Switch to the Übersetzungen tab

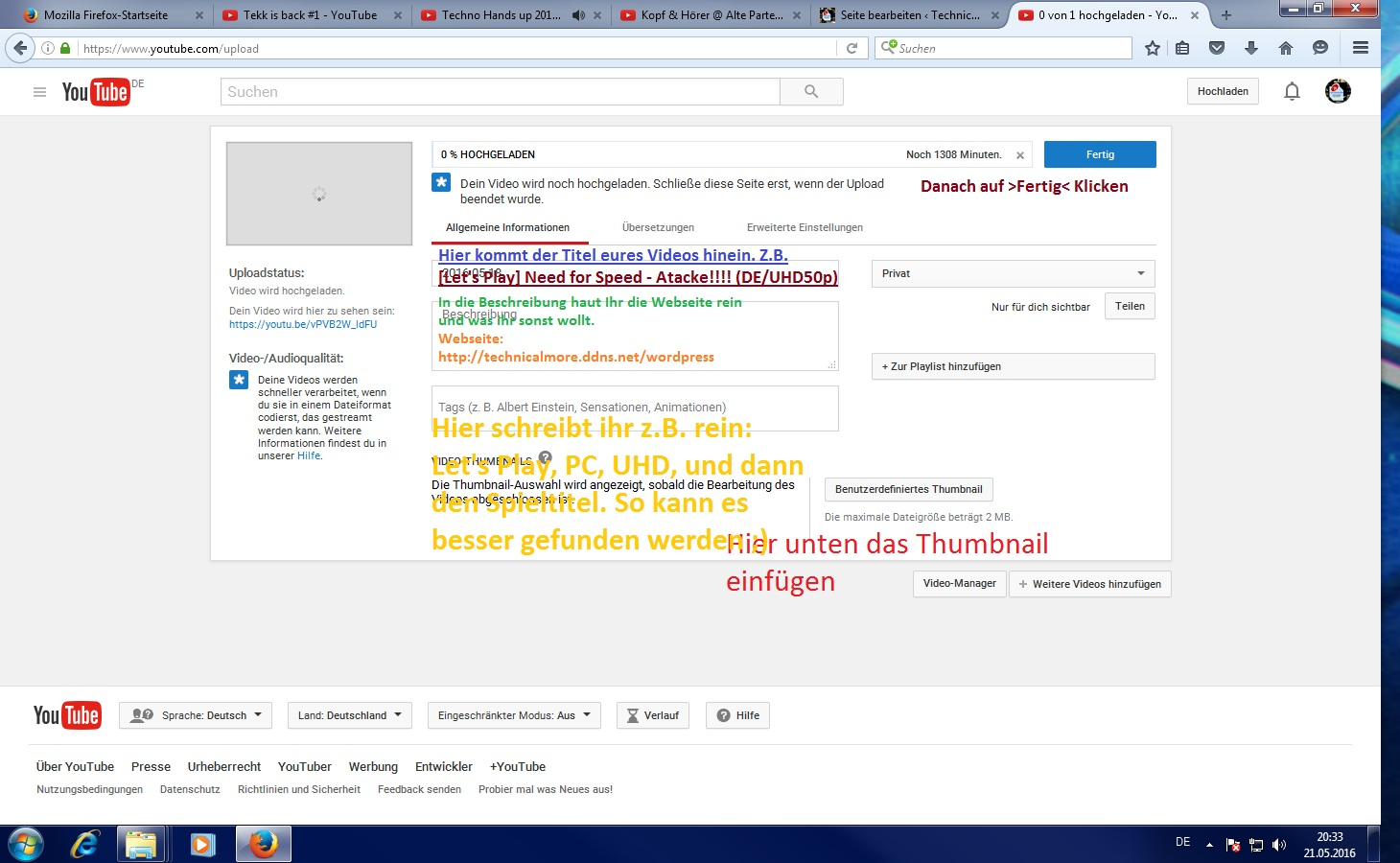(x=658, y=227)
